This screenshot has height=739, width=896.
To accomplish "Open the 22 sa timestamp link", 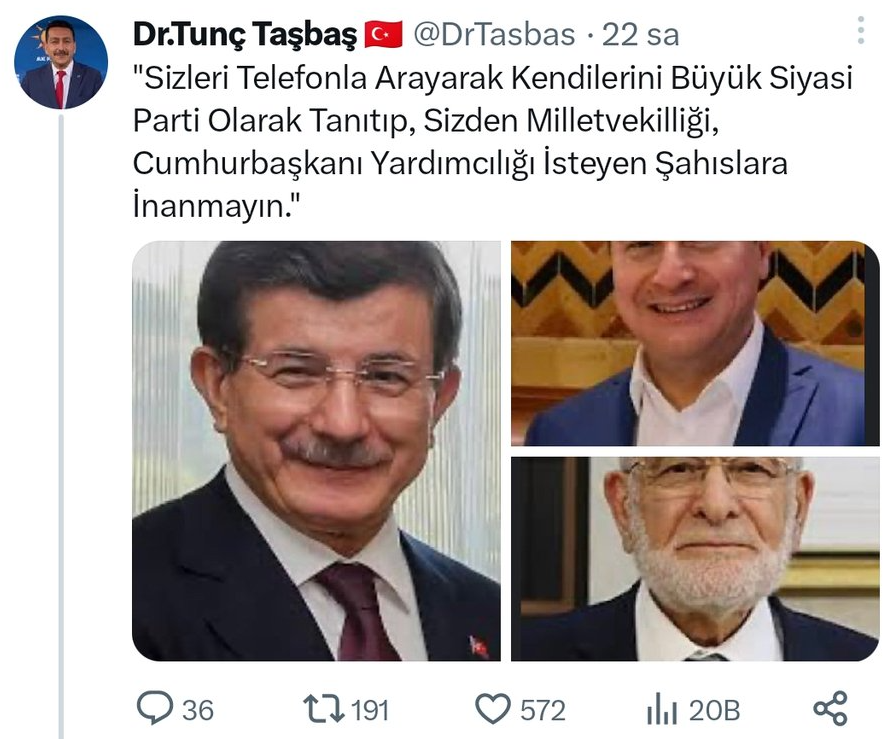I will click(x=641, y=34).
